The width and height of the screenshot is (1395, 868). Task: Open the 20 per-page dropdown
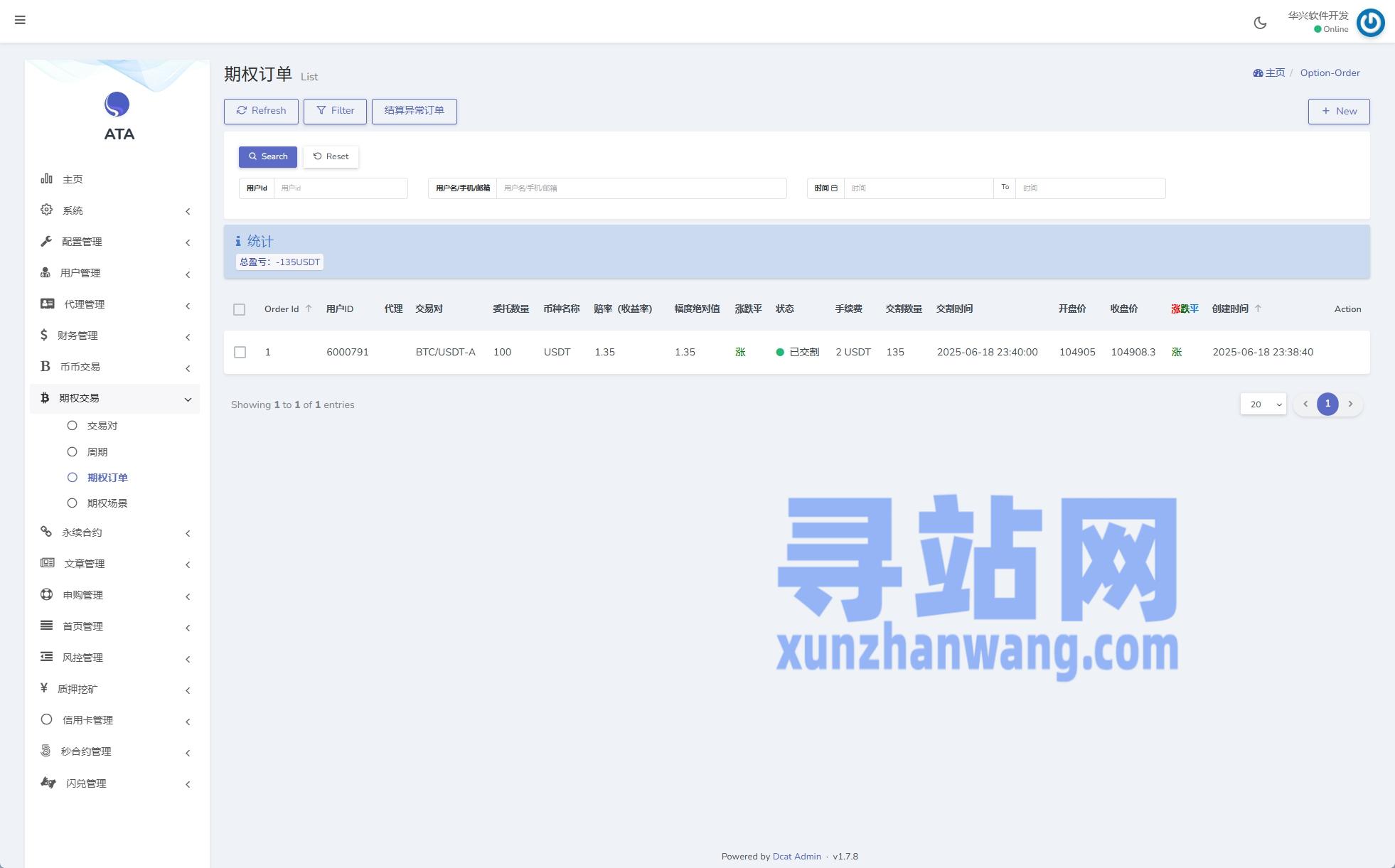tap(1263, 404)
